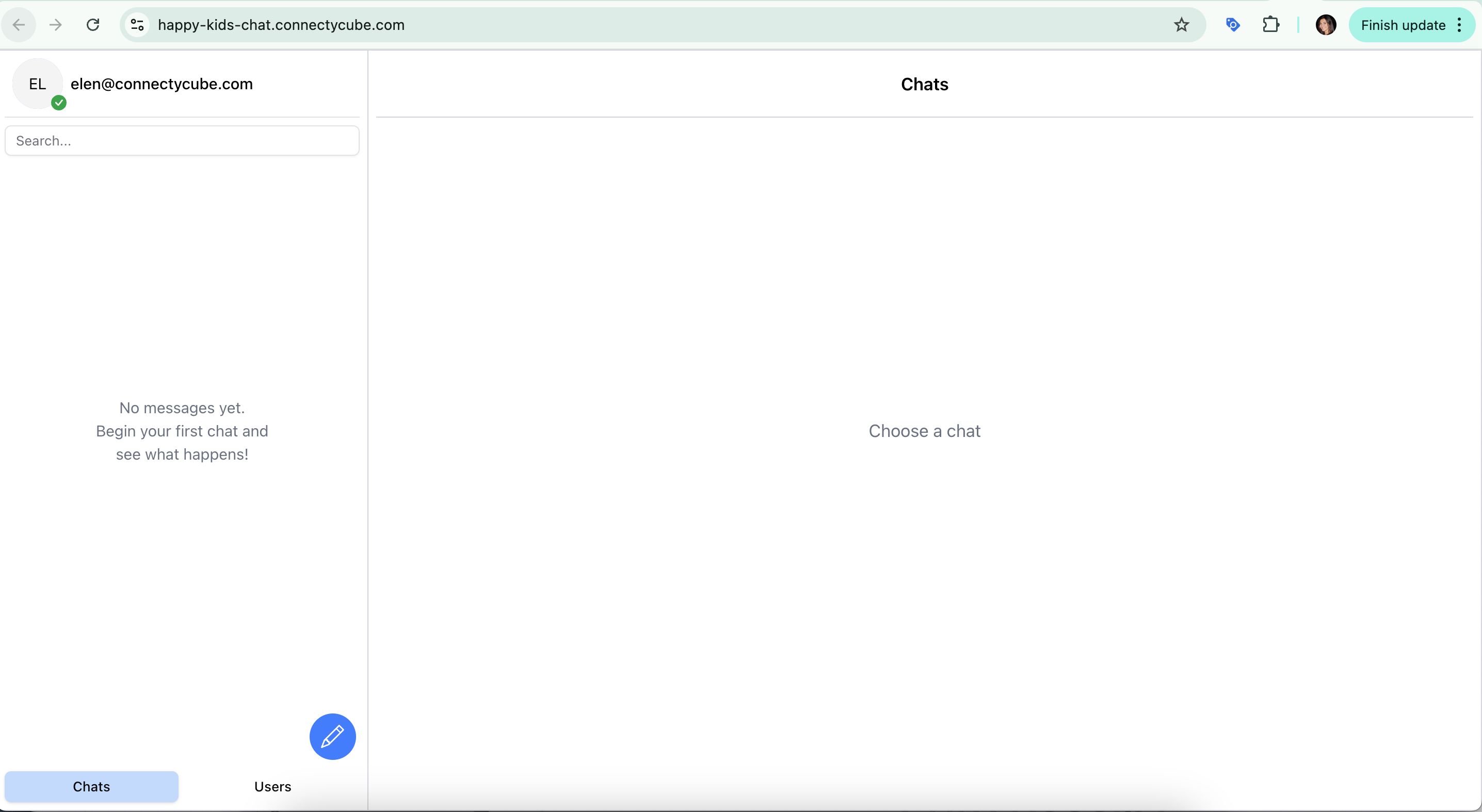Open the site information icon in address bar
Screen dimensions: 1482x812
coord(137,25)
